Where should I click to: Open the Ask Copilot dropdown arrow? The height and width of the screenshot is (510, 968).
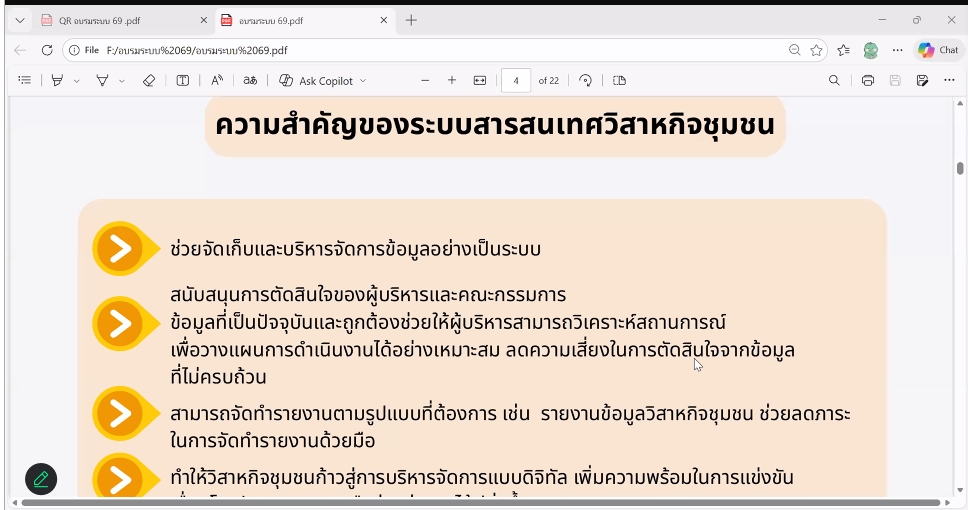click(x=363, y=80)
